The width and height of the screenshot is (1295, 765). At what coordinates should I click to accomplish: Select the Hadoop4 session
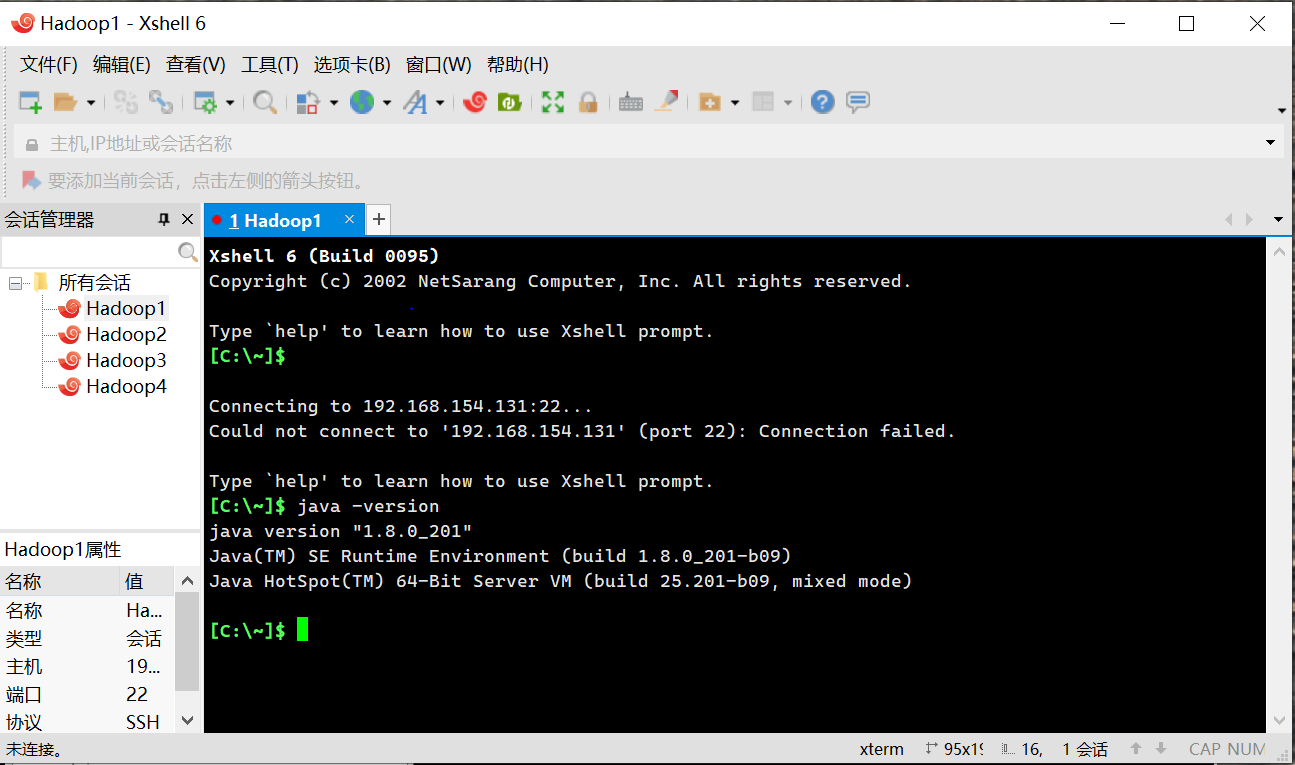point(126,387)
